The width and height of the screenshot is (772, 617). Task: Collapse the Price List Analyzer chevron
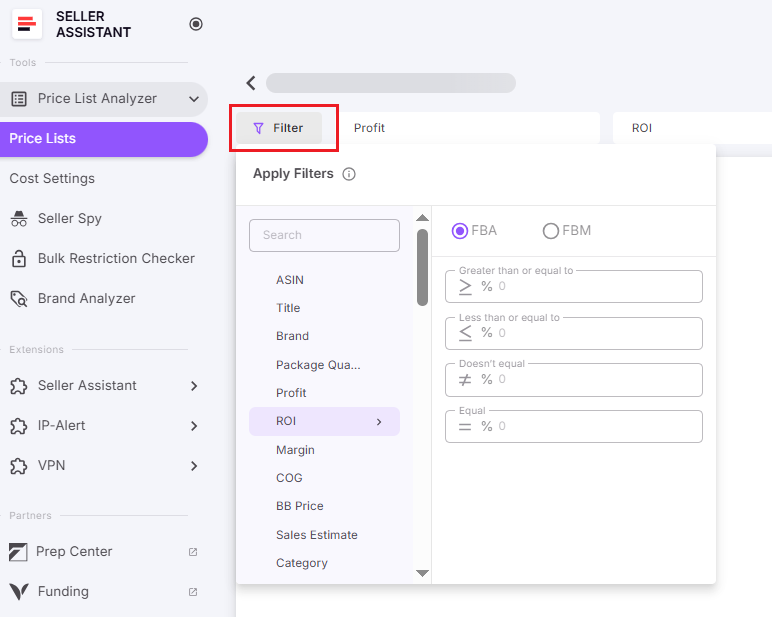tap(194, 99)
